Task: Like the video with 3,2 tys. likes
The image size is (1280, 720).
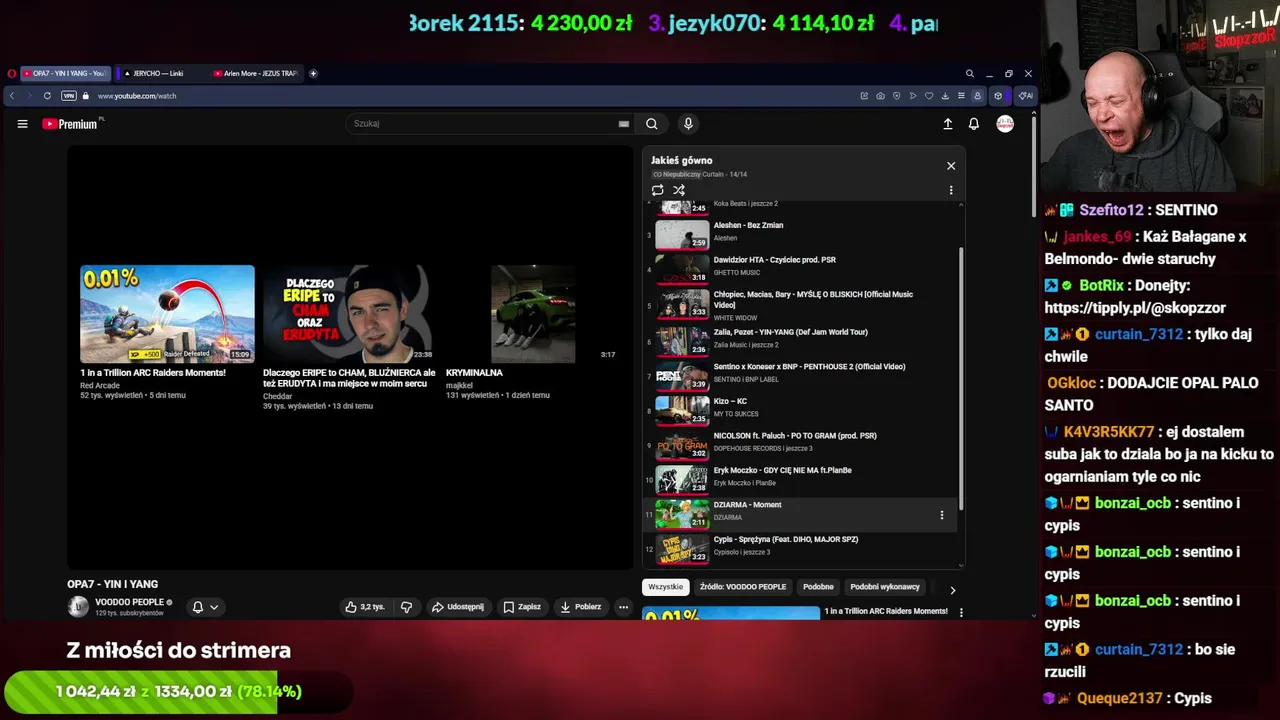Action: pos(365,607)
